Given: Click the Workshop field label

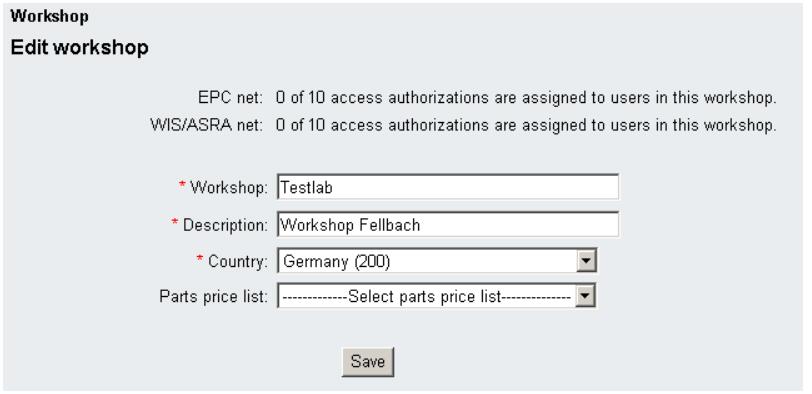Looking at the screenshot, I should pyautogui.click(x=229, y=187).
